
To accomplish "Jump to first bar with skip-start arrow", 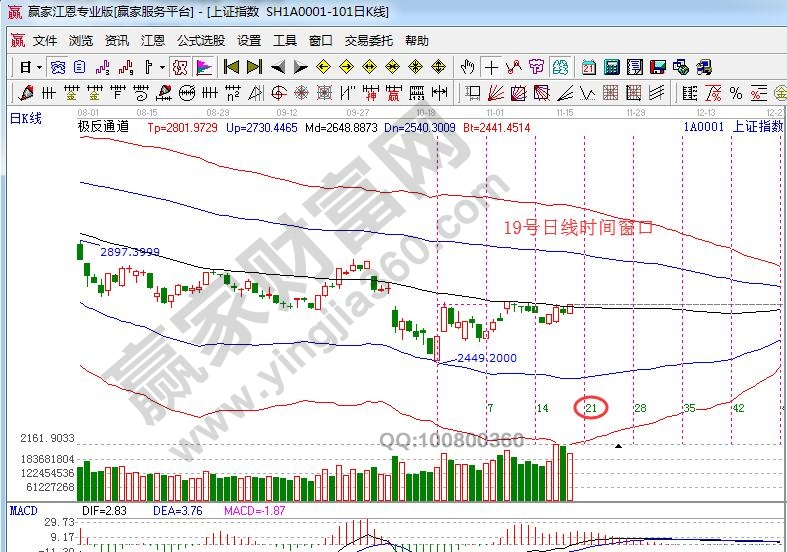I will [x=231, y=67].
